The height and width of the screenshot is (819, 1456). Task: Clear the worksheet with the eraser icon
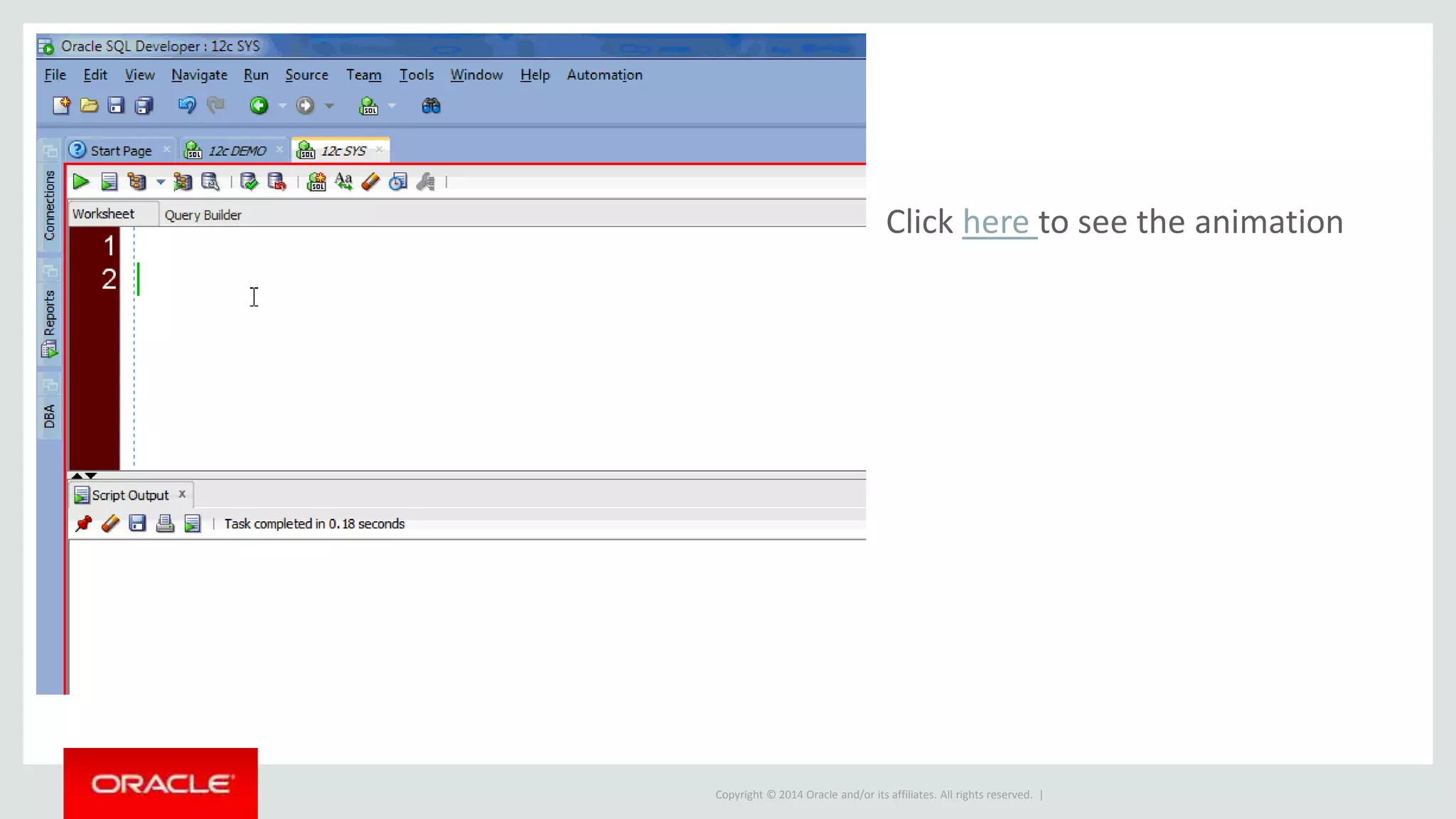click(370, 182)
